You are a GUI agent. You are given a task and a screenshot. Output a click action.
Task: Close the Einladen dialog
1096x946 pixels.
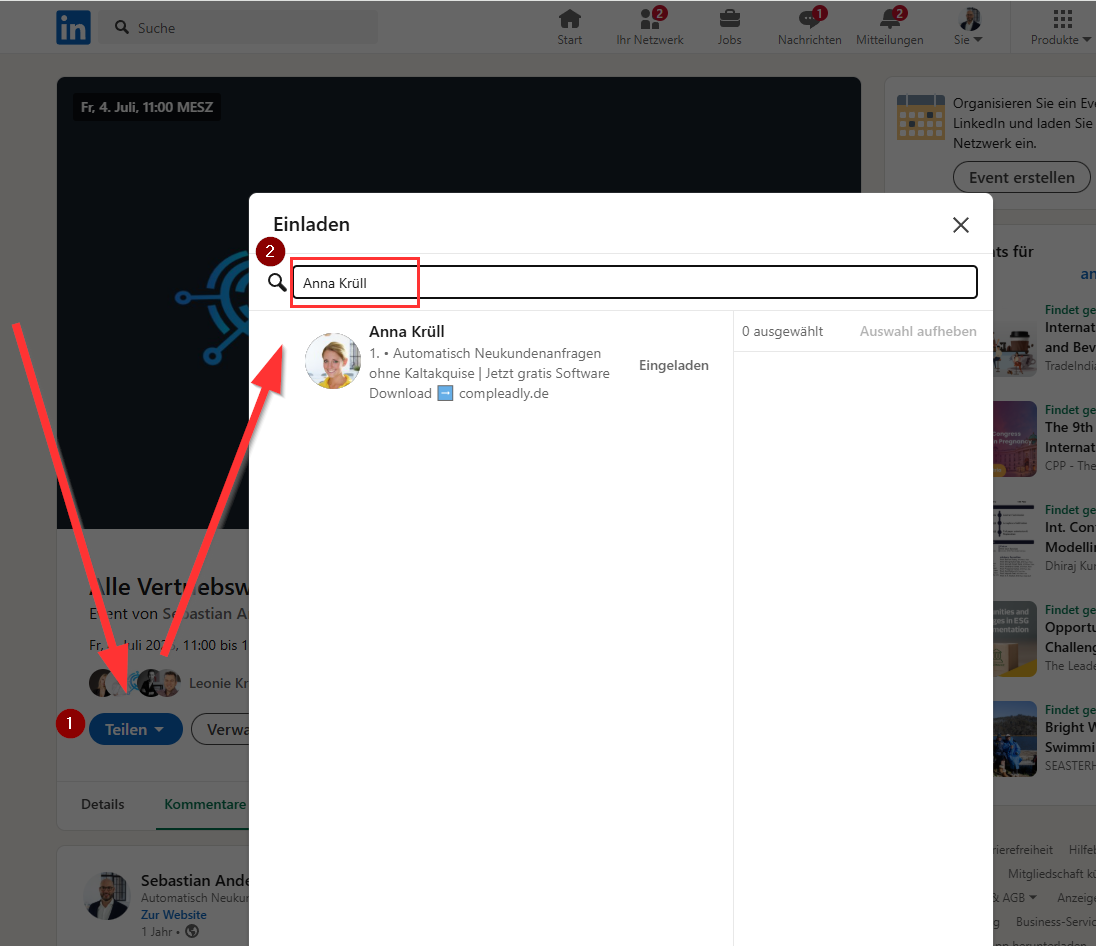961,225
